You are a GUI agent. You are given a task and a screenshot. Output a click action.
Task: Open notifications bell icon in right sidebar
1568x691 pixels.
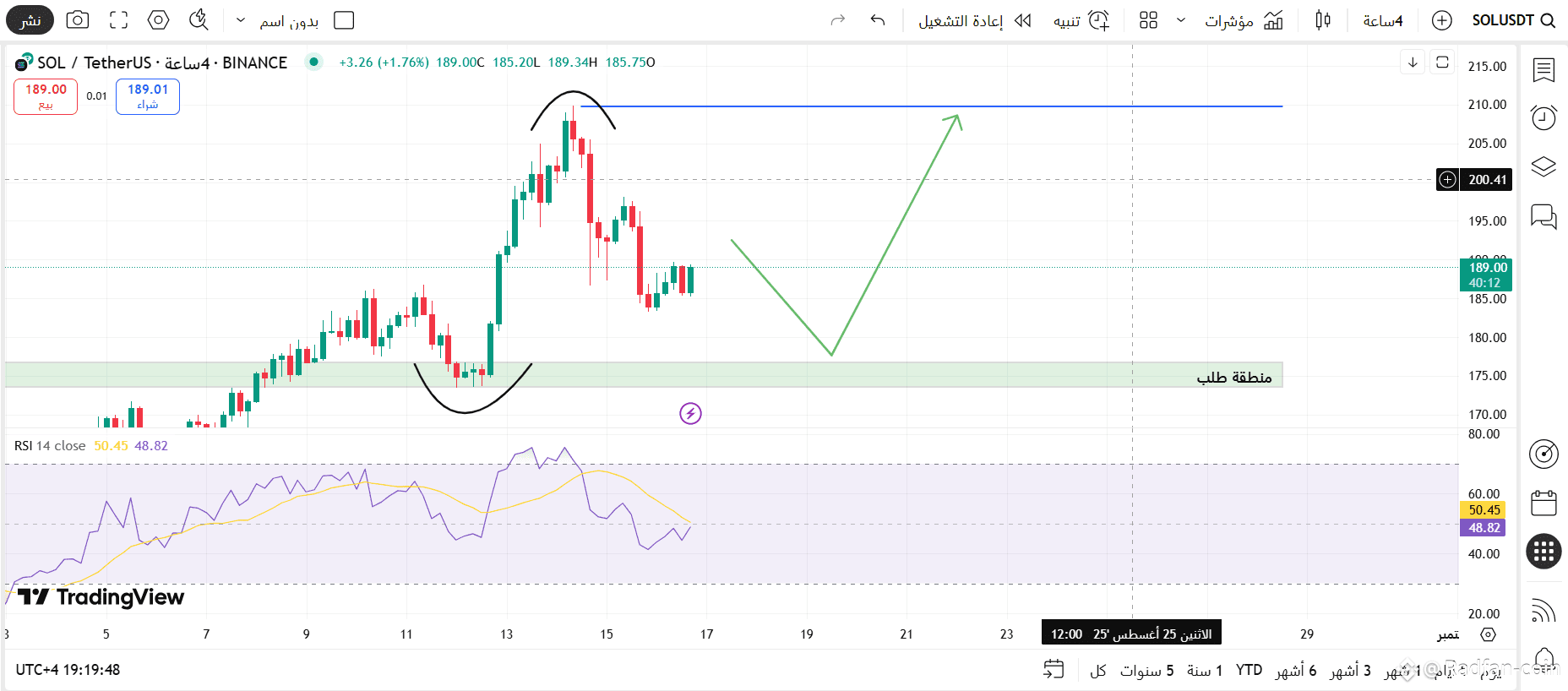1543,658
